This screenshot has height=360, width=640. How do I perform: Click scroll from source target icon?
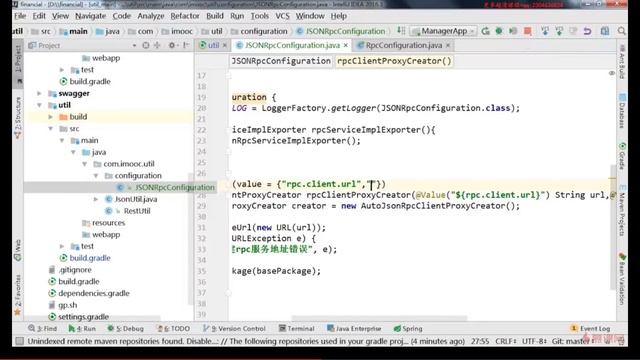146,45
